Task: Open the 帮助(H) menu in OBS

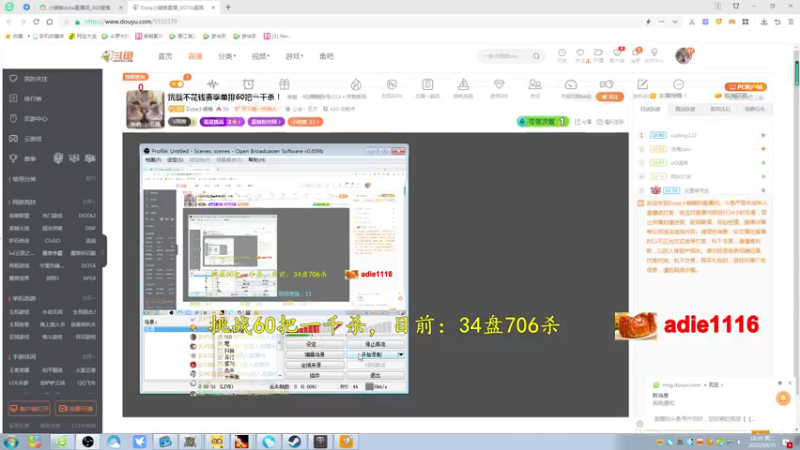Action: coord(257,160)
